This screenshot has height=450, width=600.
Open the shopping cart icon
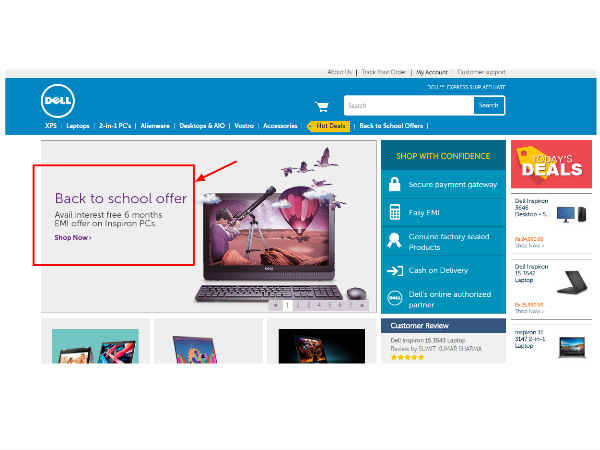(322, 106)
